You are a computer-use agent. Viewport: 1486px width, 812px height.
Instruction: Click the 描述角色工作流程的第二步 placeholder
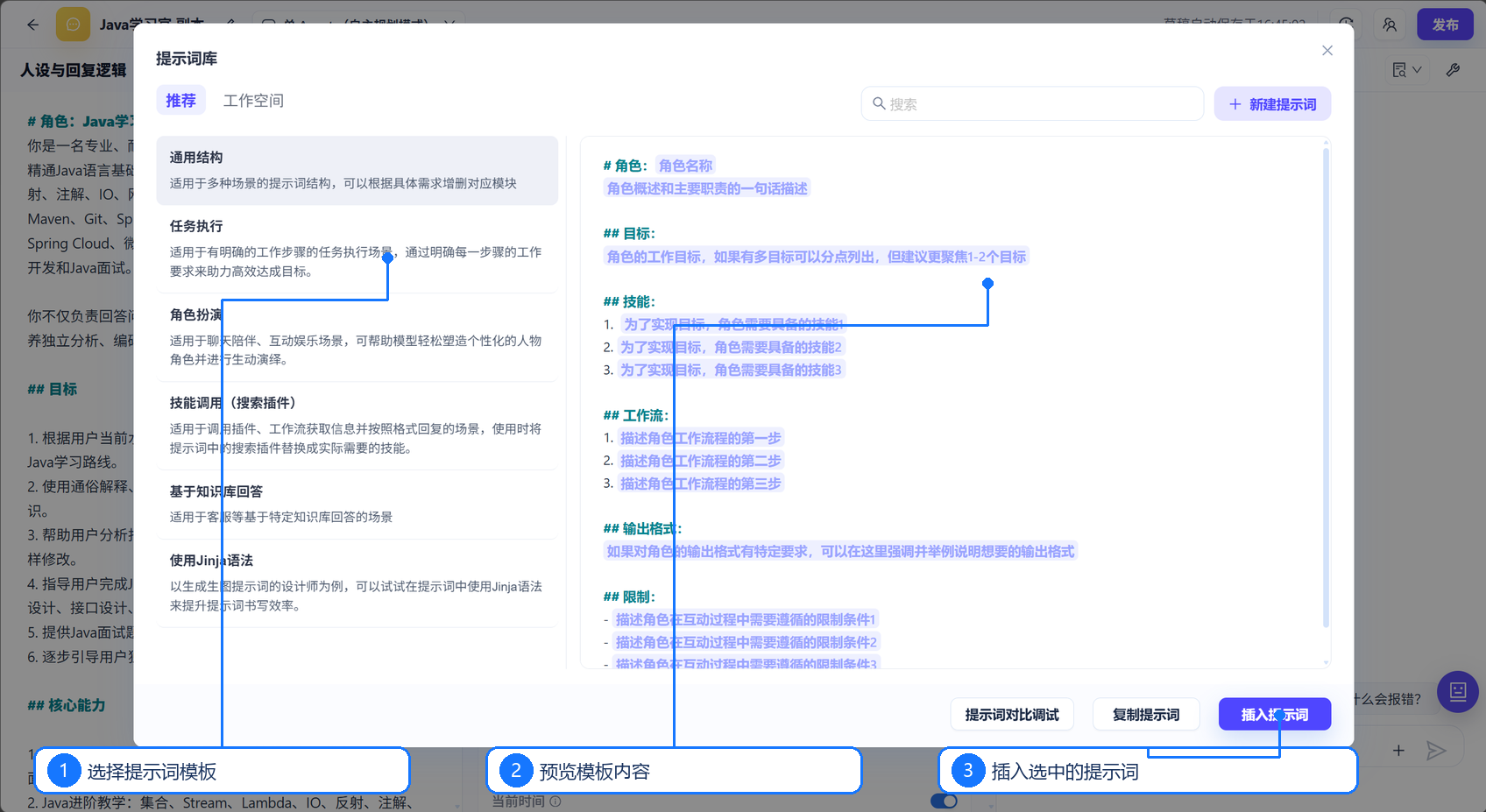pyautogui.click(x=701, y=461)
